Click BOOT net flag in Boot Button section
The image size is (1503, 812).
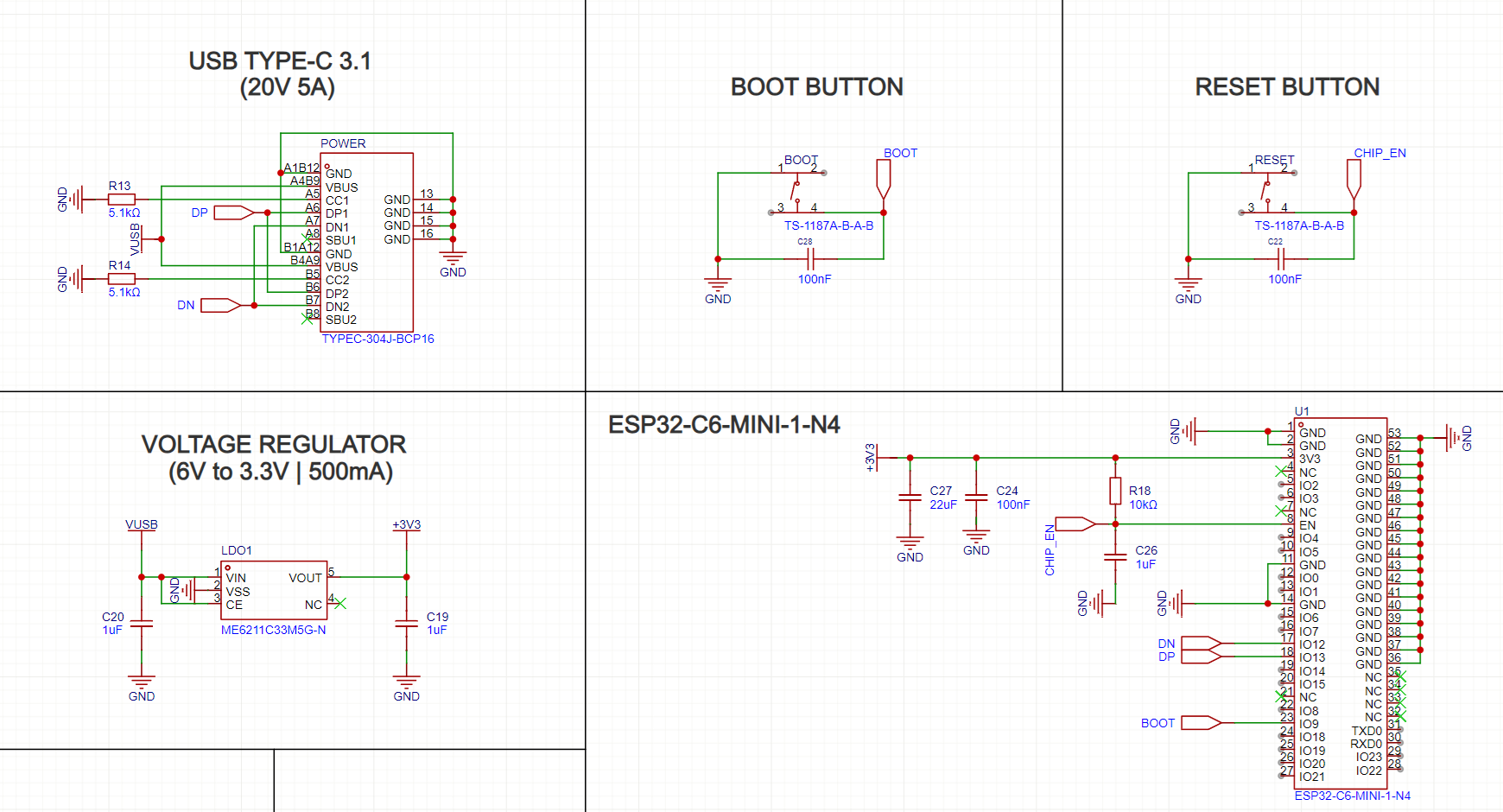[883, 180]
